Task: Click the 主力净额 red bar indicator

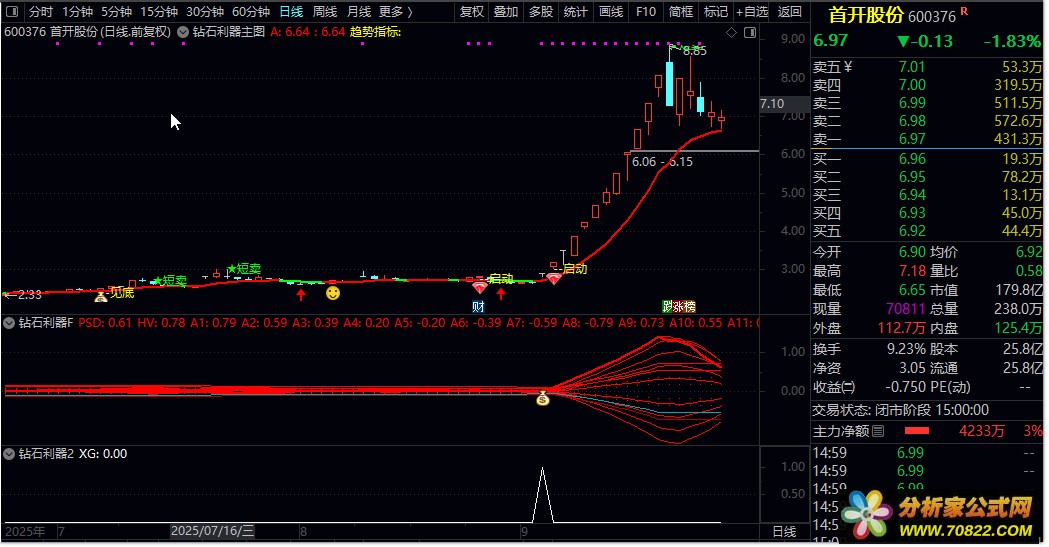Action: pyautogui.click(x=917, y=431)
